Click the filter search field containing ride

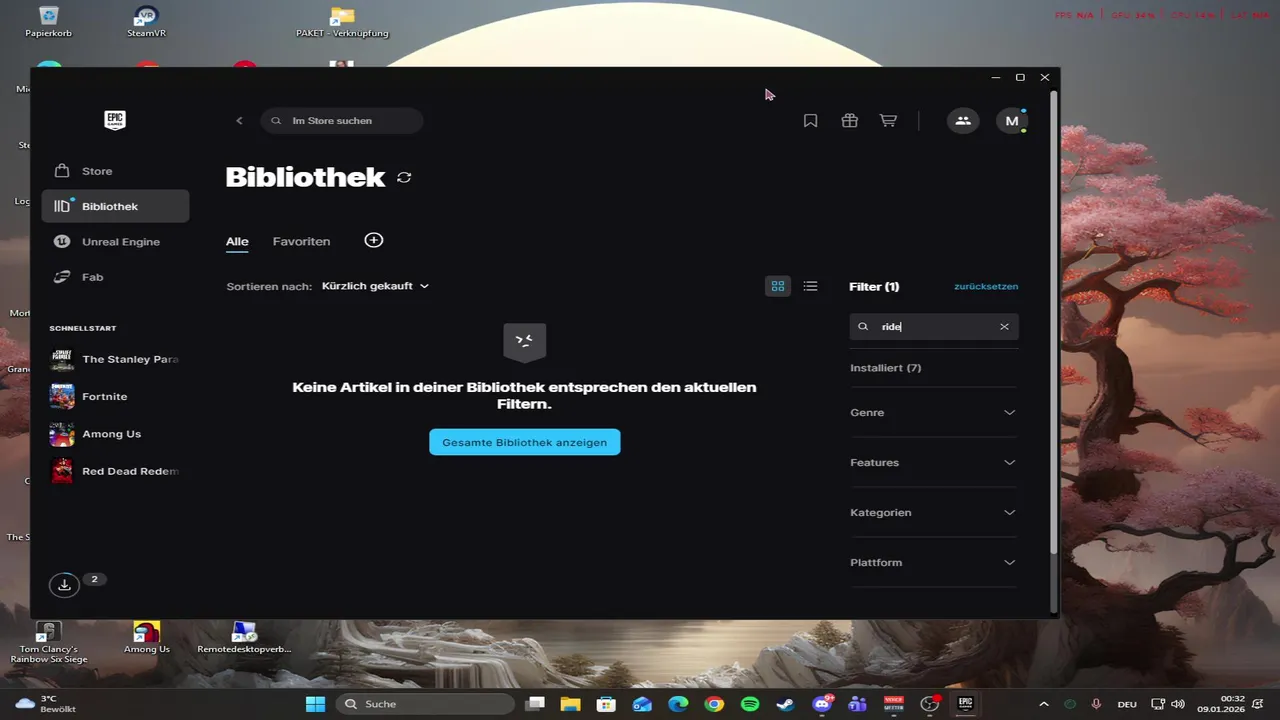934,327
